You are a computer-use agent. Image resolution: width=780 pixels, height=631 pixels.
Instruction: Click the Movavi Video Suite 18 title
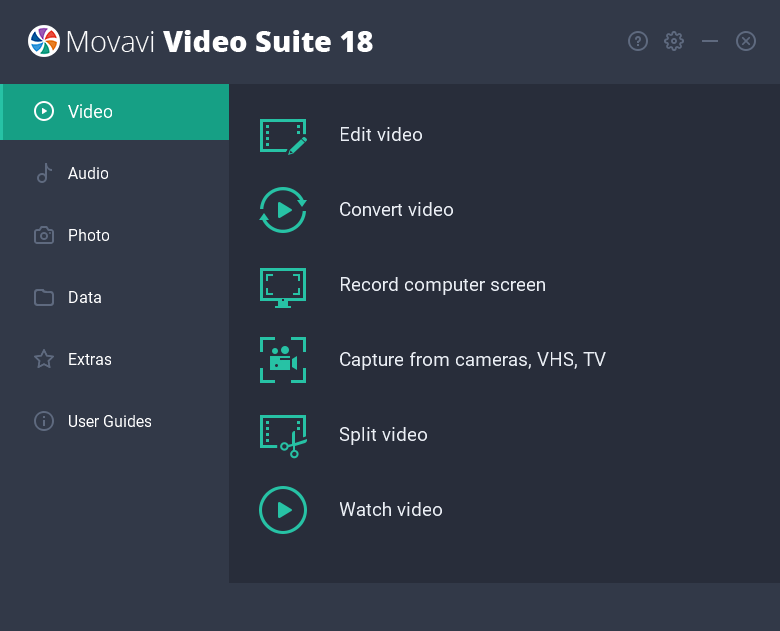(219, 41)
